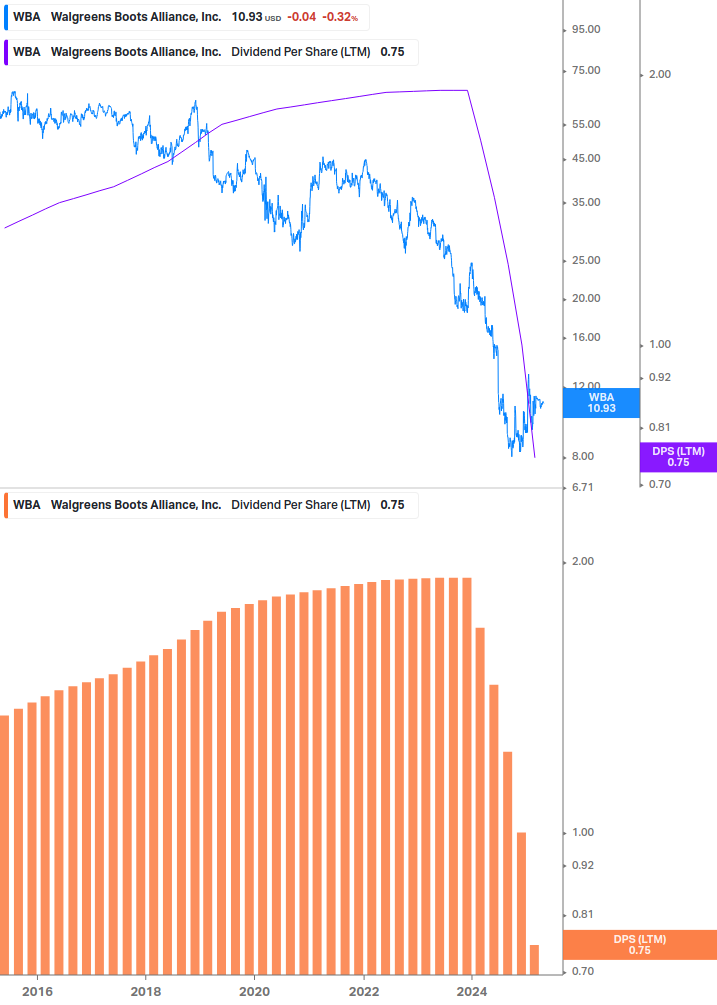
Task: Click the 6.71 price axis label
Action: click(x=583, y=487)
